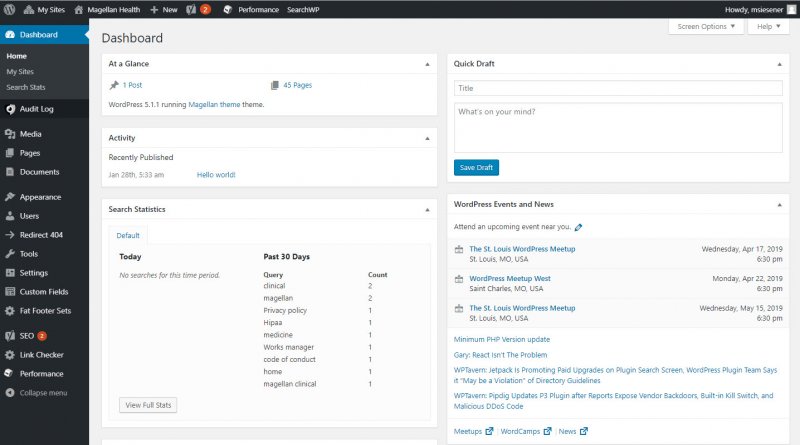800x445 pixels.
Task: Open WPTavern Jetpack Paid Upgrades article
Action: point(615,375)
